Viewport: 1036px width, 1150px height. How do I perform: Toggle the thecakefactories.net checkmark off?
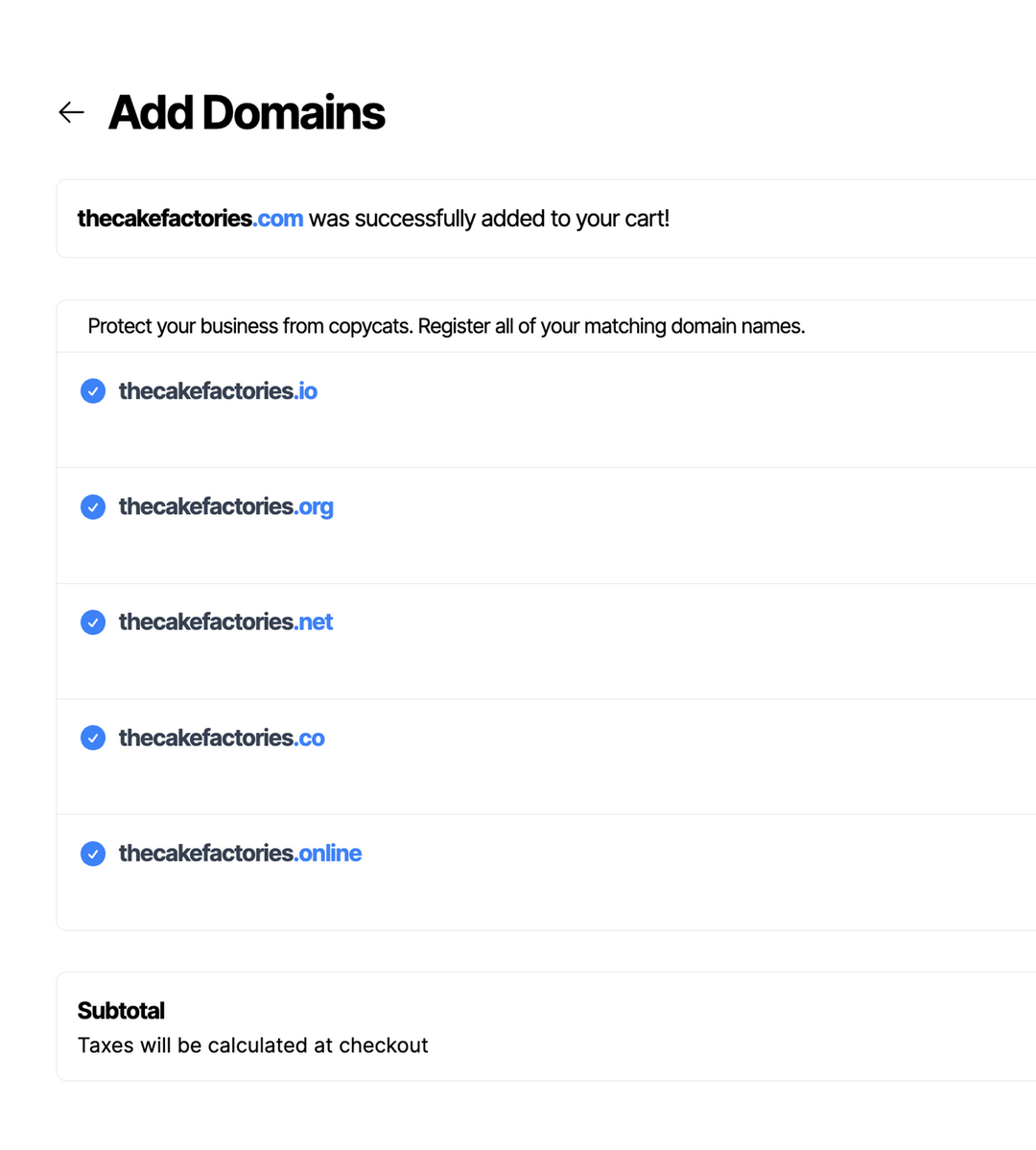tap(93, 622)
